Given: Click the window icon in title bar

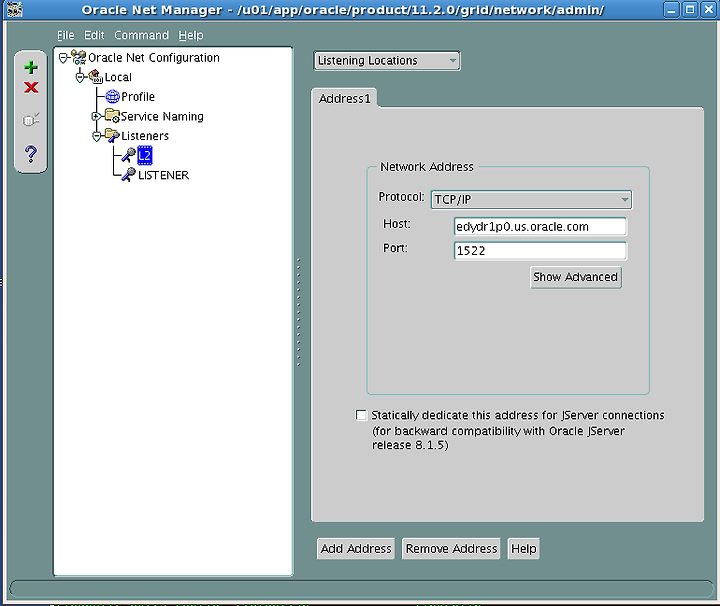Looking at the screenshot, I should [15, 9].
